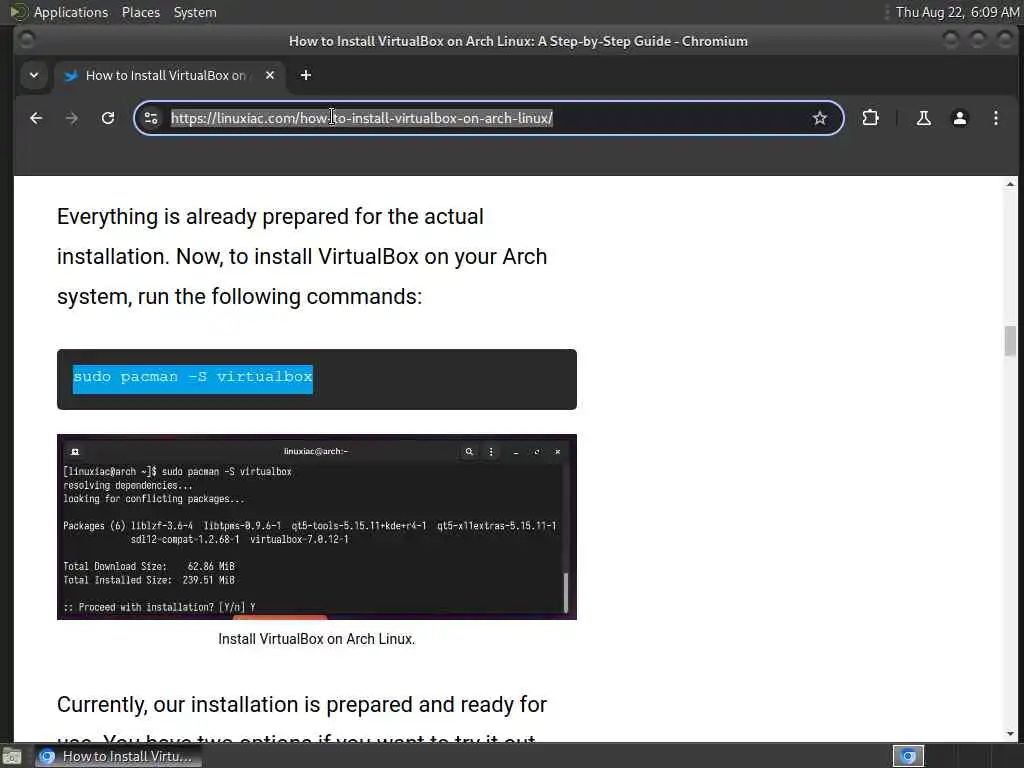
Task: Open a new tab with the plus button
Action: [306, 76]
